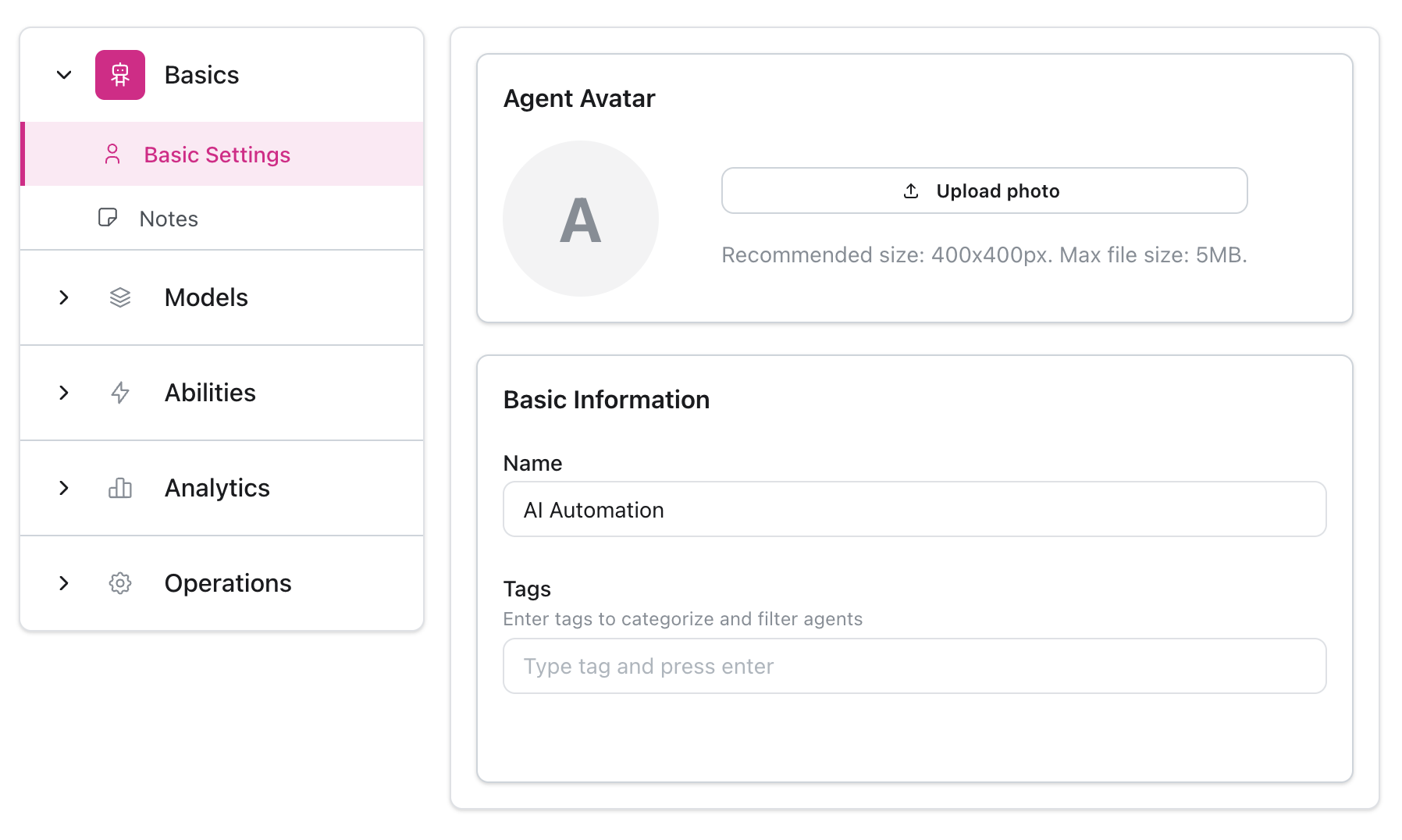Expand the Operations section
The width and height of the screenshot is (1402, 840).
click(63, 583)
